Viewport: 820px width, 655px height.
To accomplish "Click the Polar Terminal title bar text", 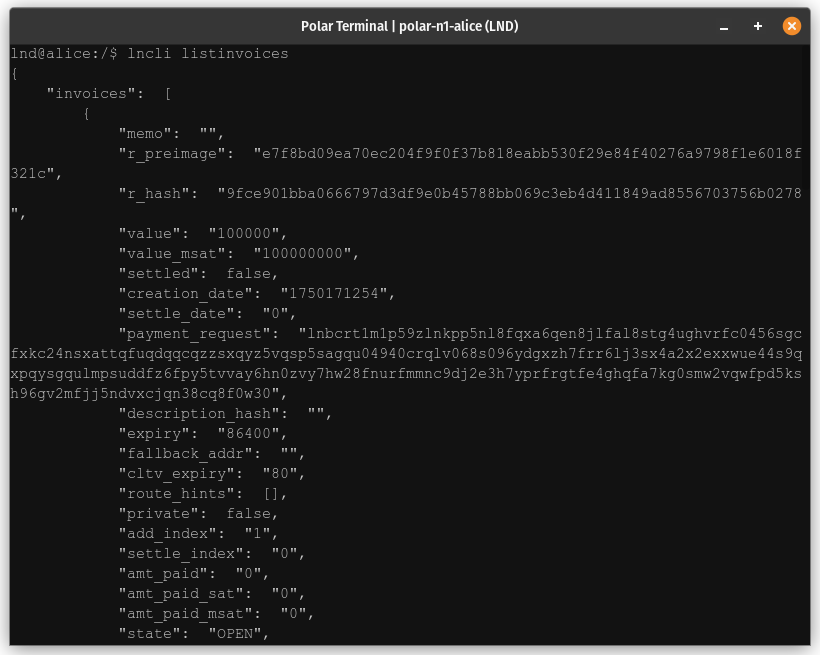I will [x=410, y=26].
